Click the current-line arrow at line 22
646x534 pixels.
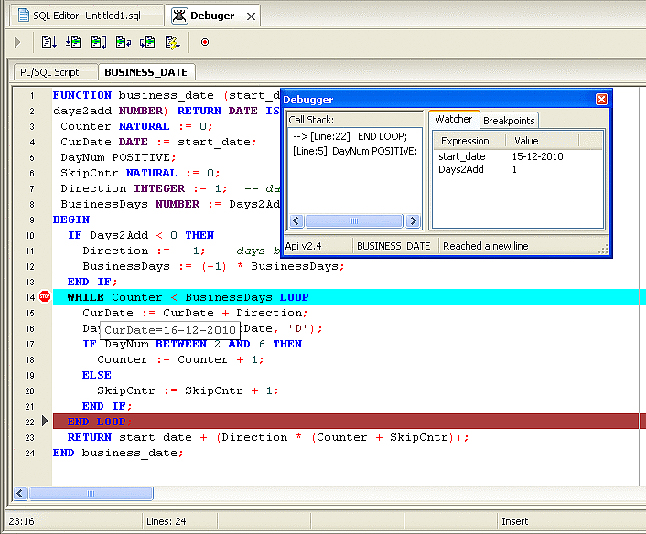[x=45, y=421]
